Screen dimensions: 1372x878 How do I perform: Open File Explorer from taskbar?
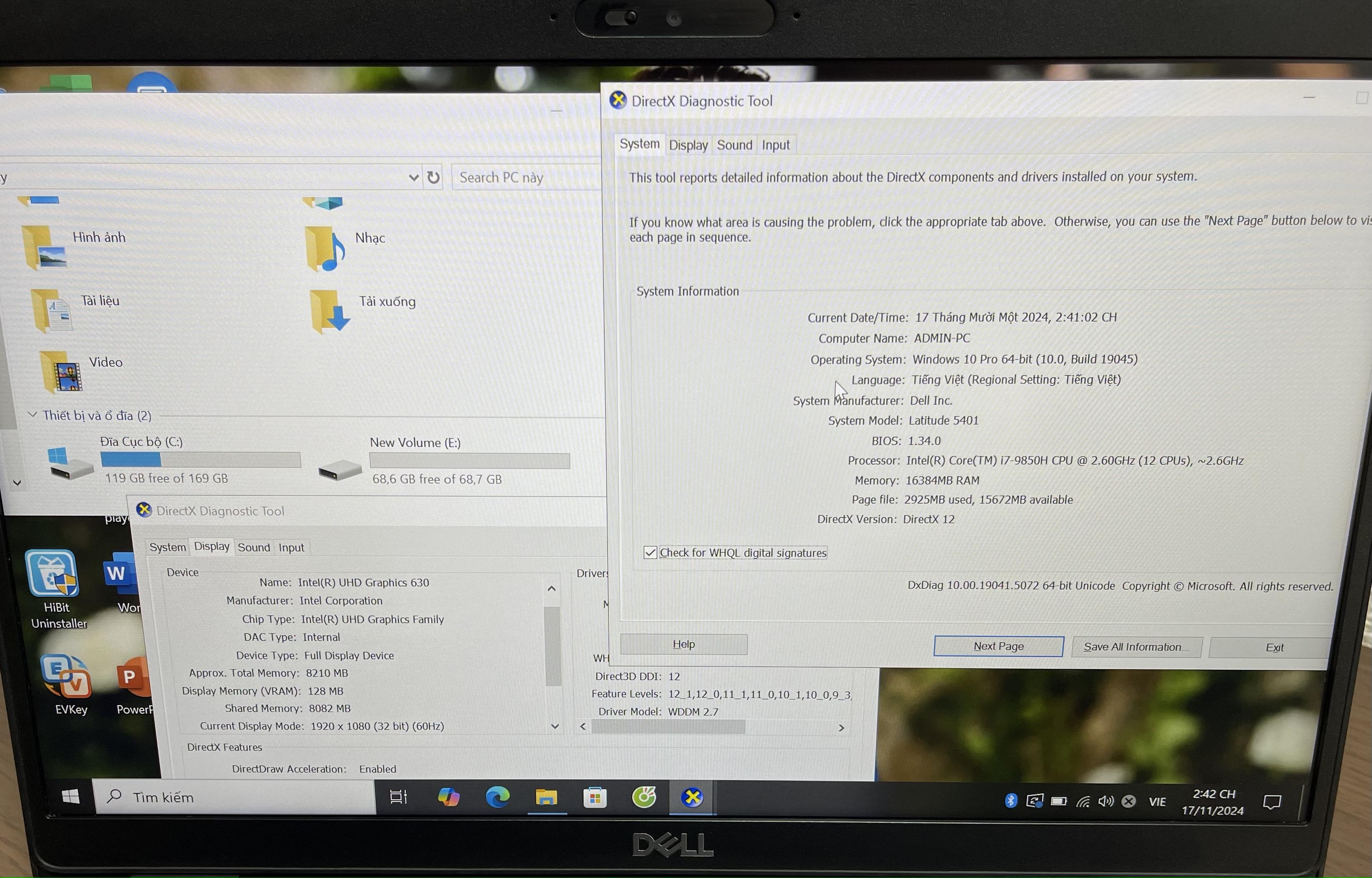point(546,798)
